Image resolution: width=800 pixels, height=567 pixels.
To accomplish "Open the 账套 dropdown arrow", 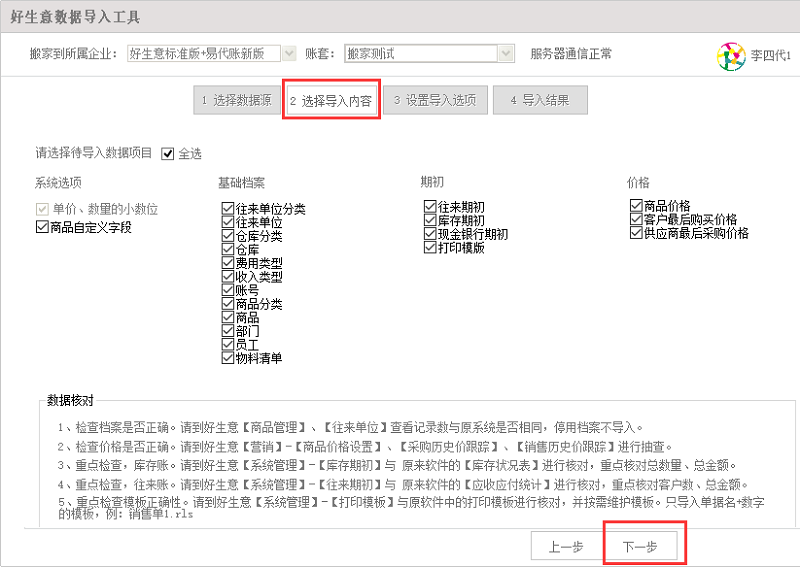I will point(506,54).
